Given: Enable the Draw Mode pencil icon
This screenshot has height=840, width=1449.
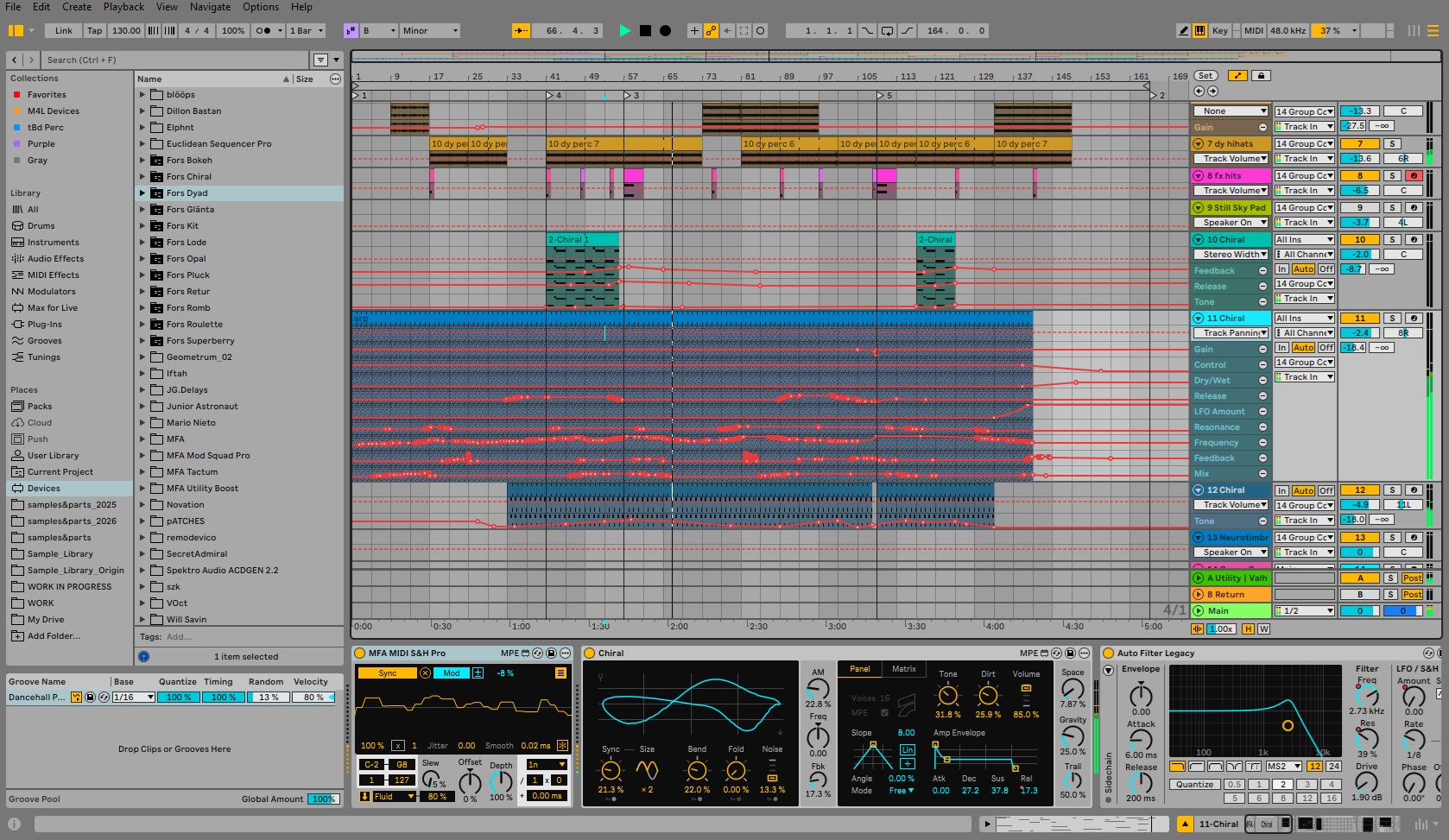Looking at the screenshot, I should point(1183,30).
